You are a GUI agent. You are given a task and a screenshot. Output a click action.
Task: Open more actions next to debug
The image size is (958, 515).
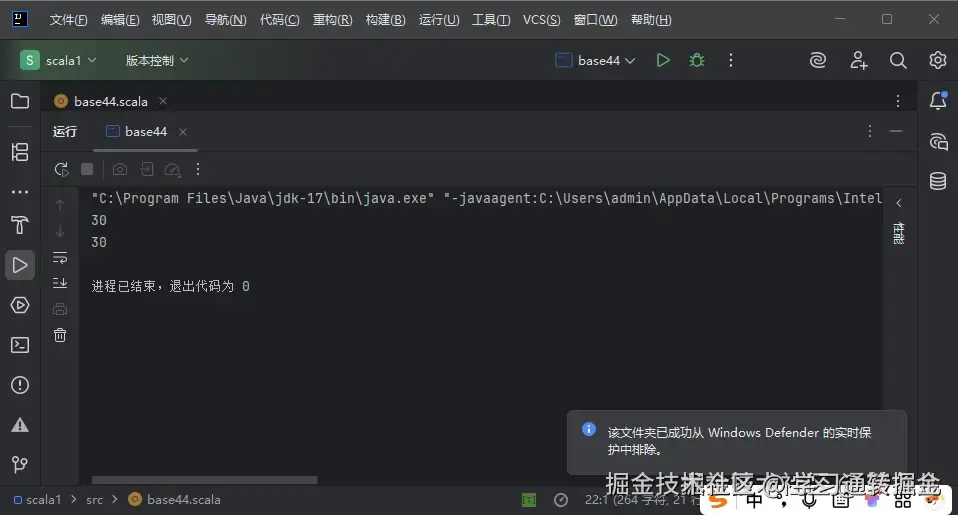coord(731,60)
